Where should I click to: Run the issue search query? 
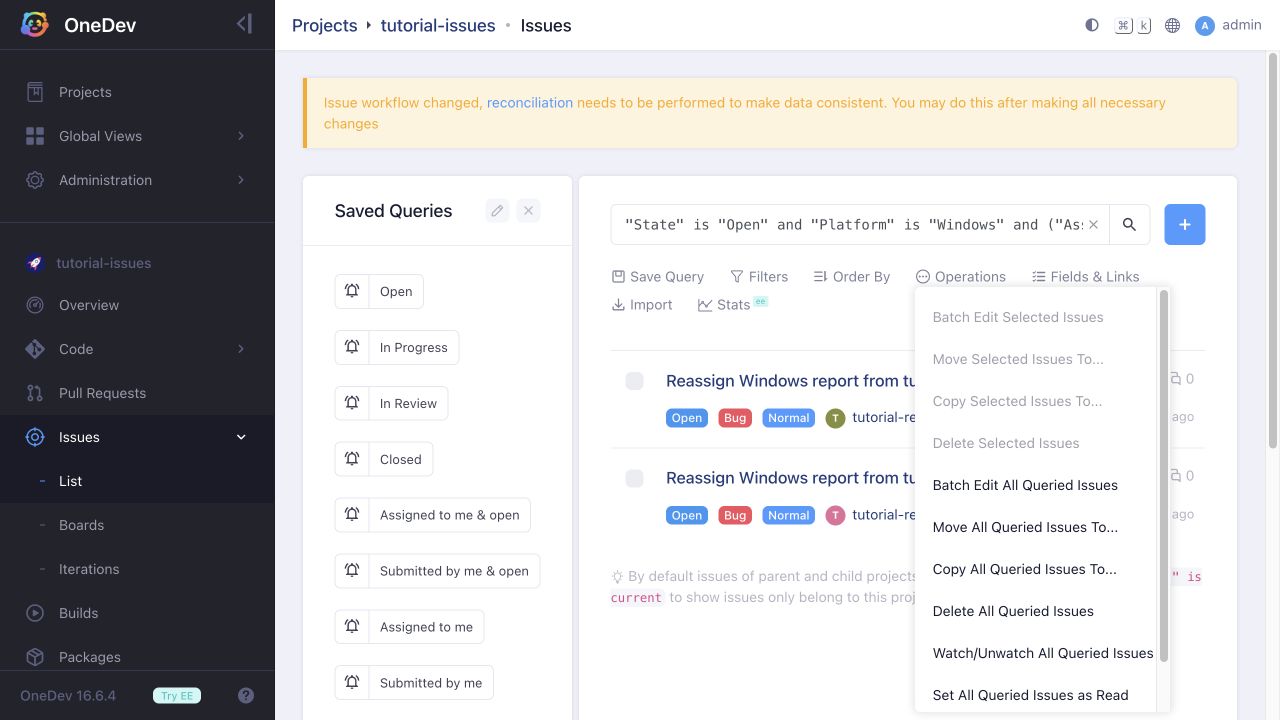[x=1130, y=225]
